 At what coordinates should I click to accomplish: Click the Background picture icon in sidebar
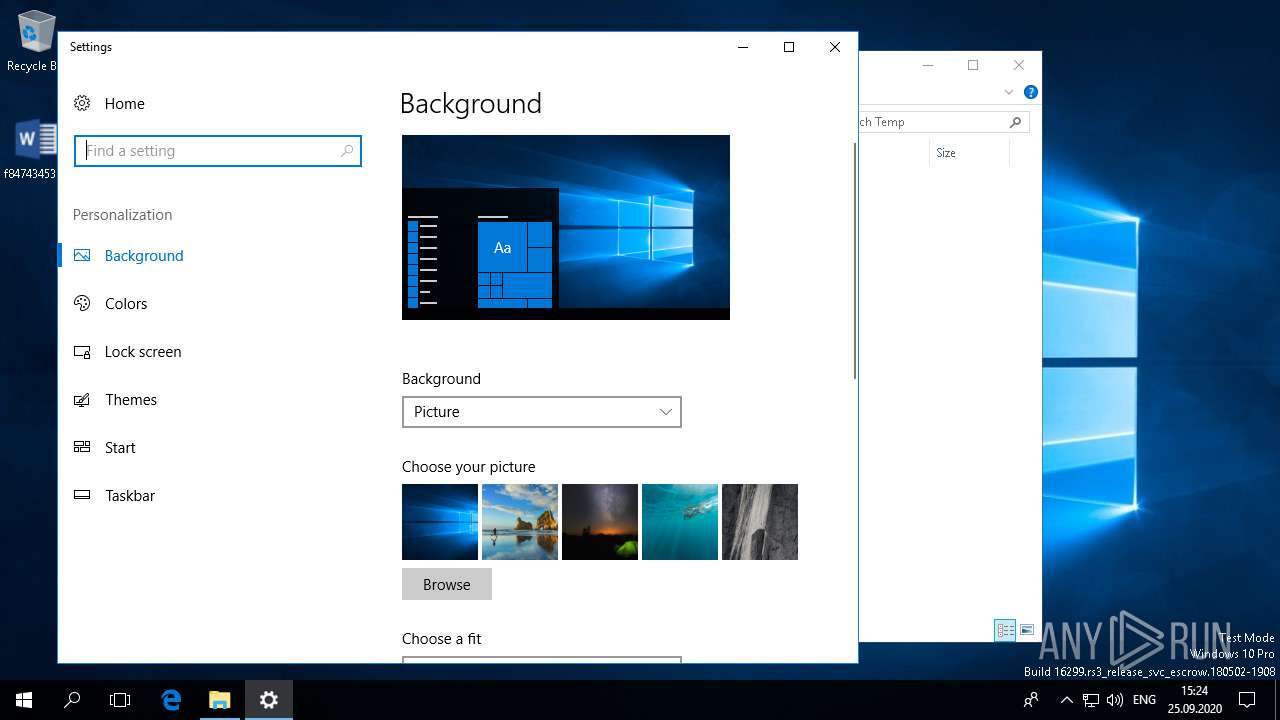[82, 255]
